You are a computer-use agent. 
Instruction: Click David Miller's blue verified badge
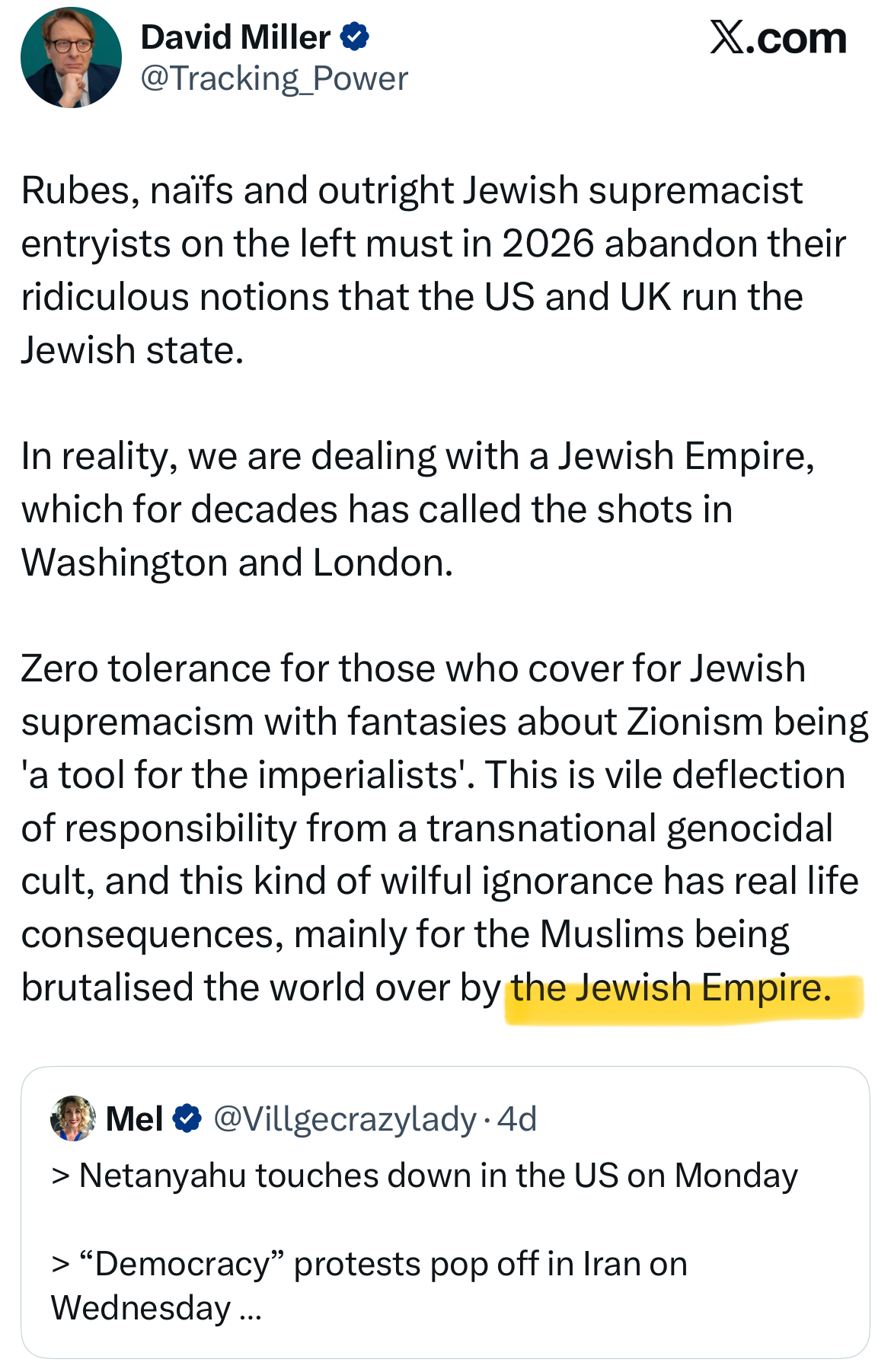(x=355, y=37)
